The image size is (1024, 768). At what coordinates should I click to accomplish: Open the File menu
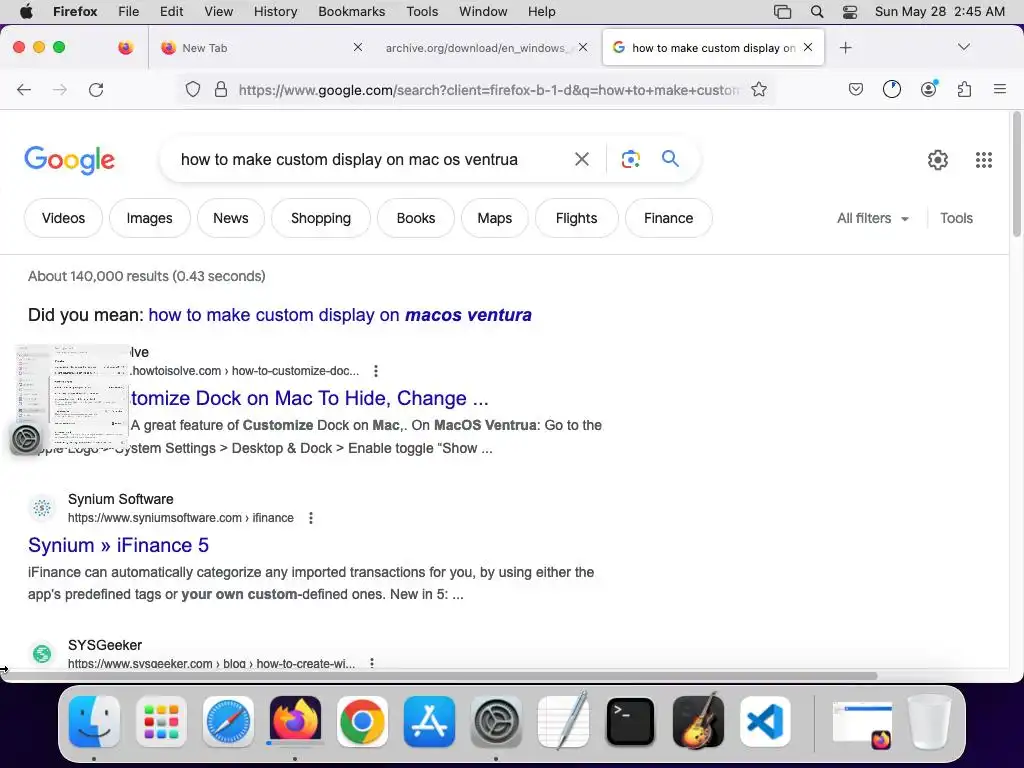click(x=128, y=11)
